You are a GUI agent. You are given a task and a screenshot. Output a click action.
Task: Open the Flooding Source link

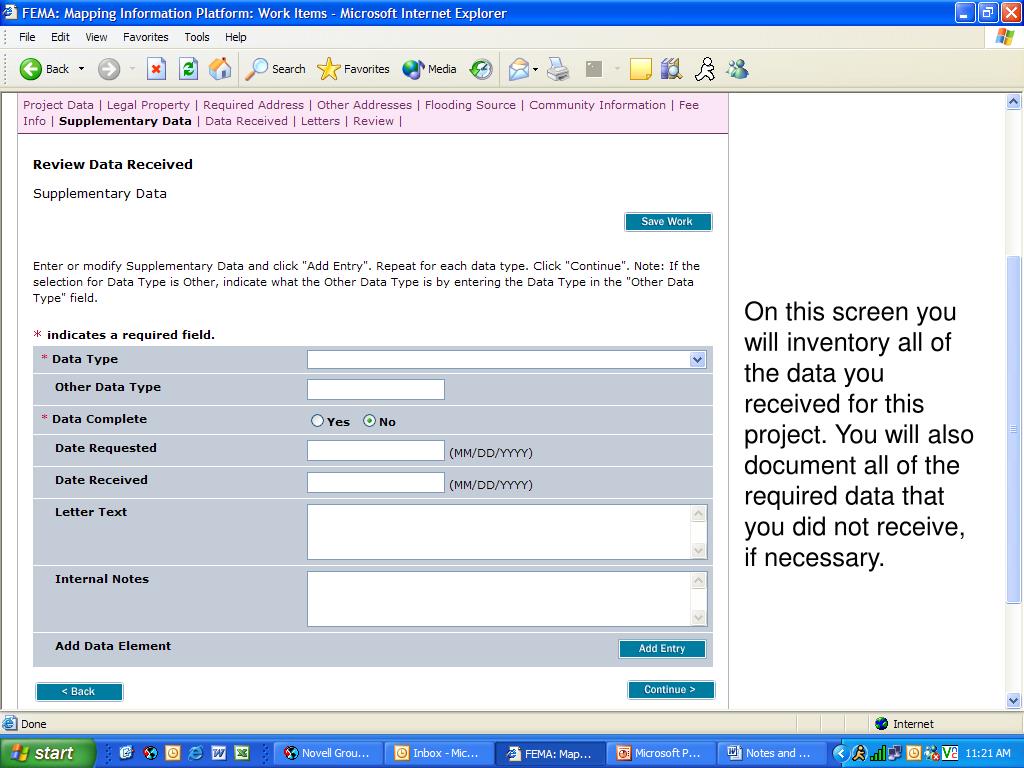coord(470,105)
